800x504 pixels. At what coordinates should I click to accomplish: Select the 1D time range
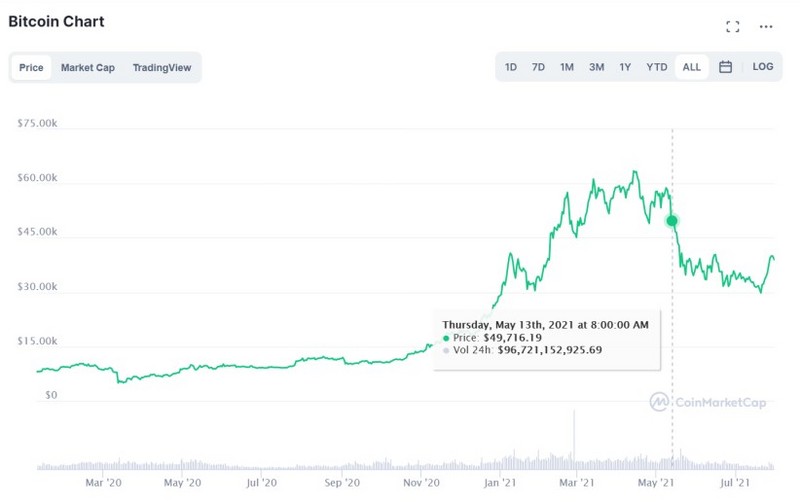(x=511, y=67)
